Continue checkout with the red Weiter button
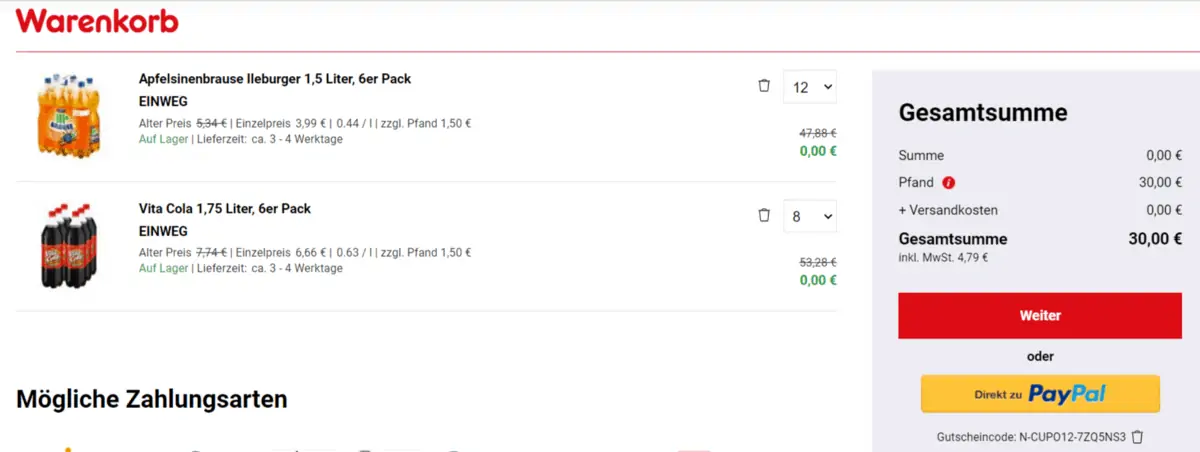 (1040, 315)
